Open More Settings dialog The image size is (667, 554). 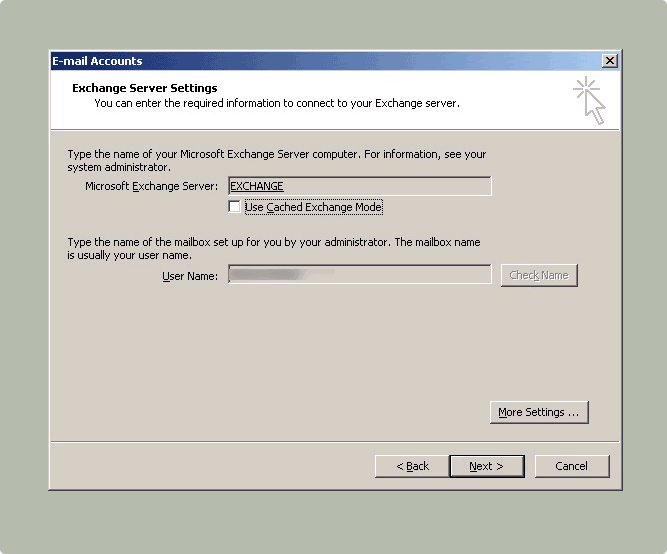[x=539, y=412]
